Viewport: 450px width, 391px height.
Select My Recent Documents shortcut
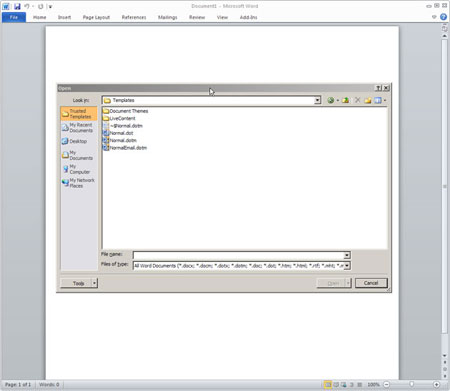point(79,128)
